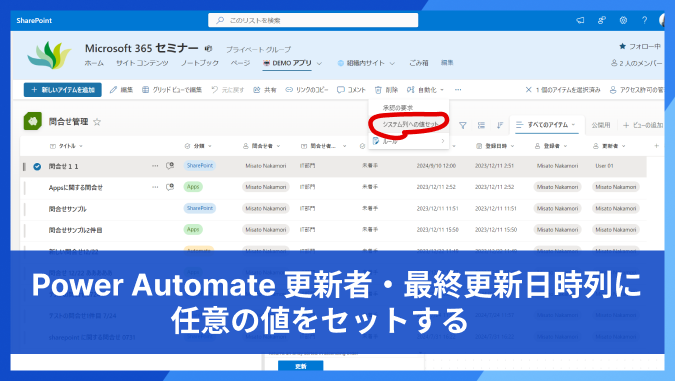Viewport: 675px width, 381px height.
Task: Expand the ルール submenu arrow
Action: pos(443,141)
